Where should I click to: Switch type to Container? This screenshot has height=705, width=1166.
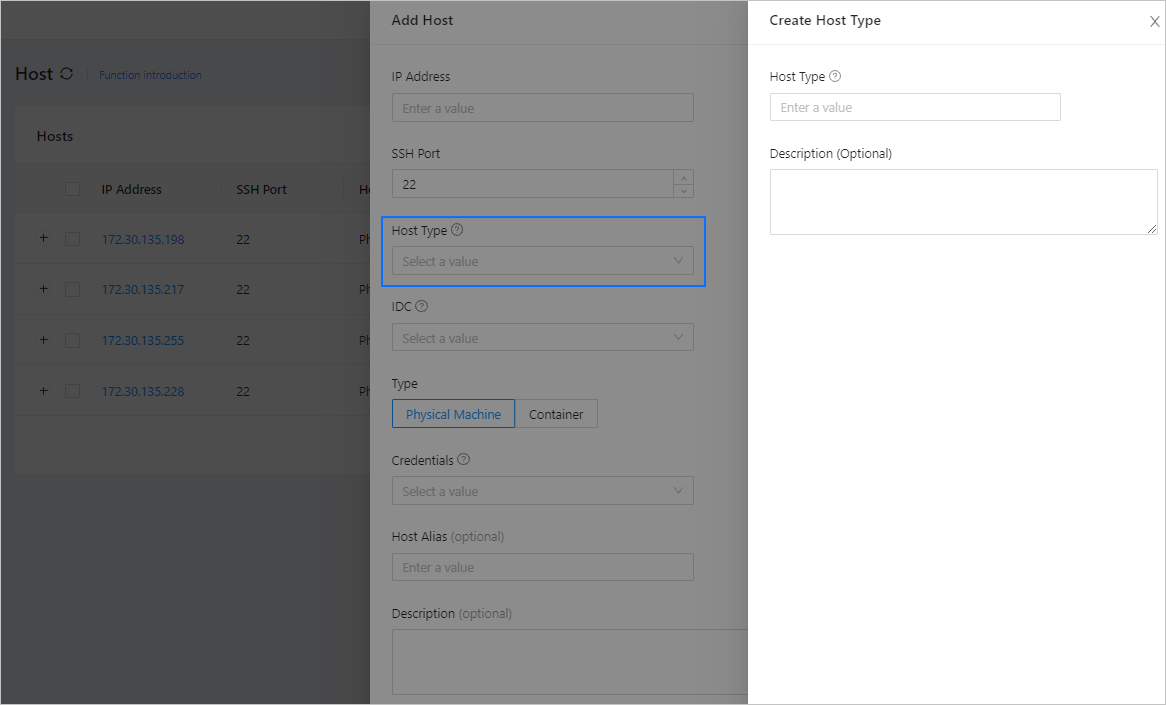click(556, 414)
